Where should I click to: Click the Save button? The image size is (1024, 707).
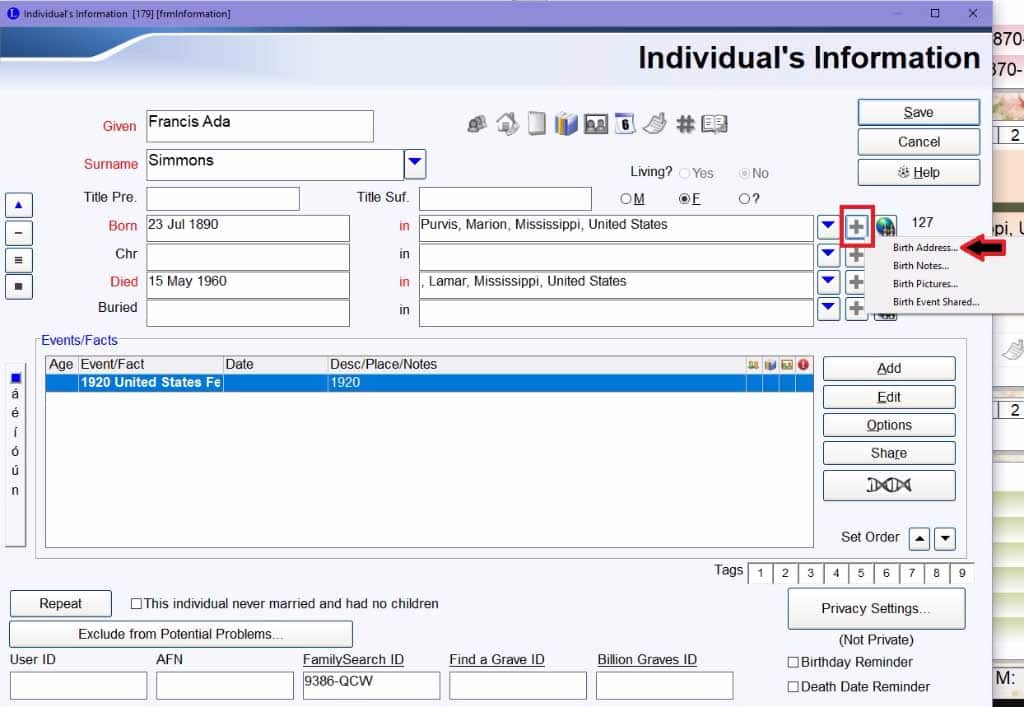pos(919,112)
